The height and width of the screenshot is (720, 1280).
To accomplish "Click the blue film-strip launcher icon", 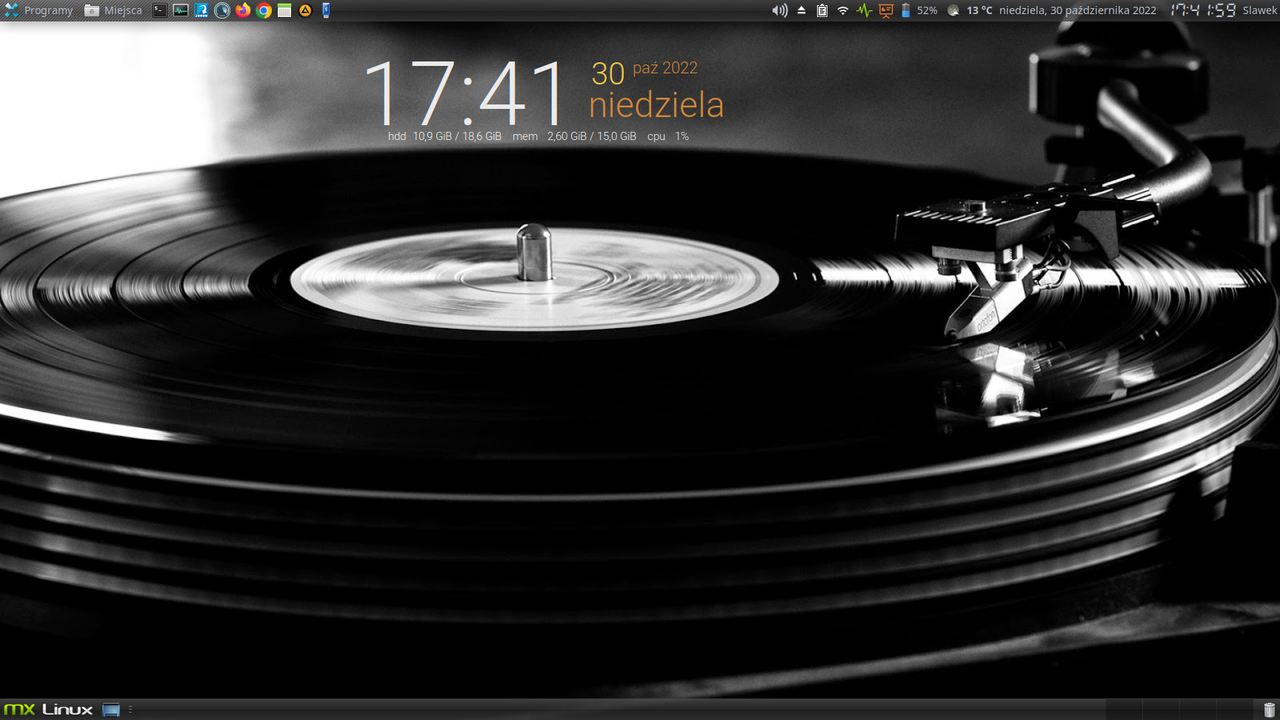I will 202,10.
